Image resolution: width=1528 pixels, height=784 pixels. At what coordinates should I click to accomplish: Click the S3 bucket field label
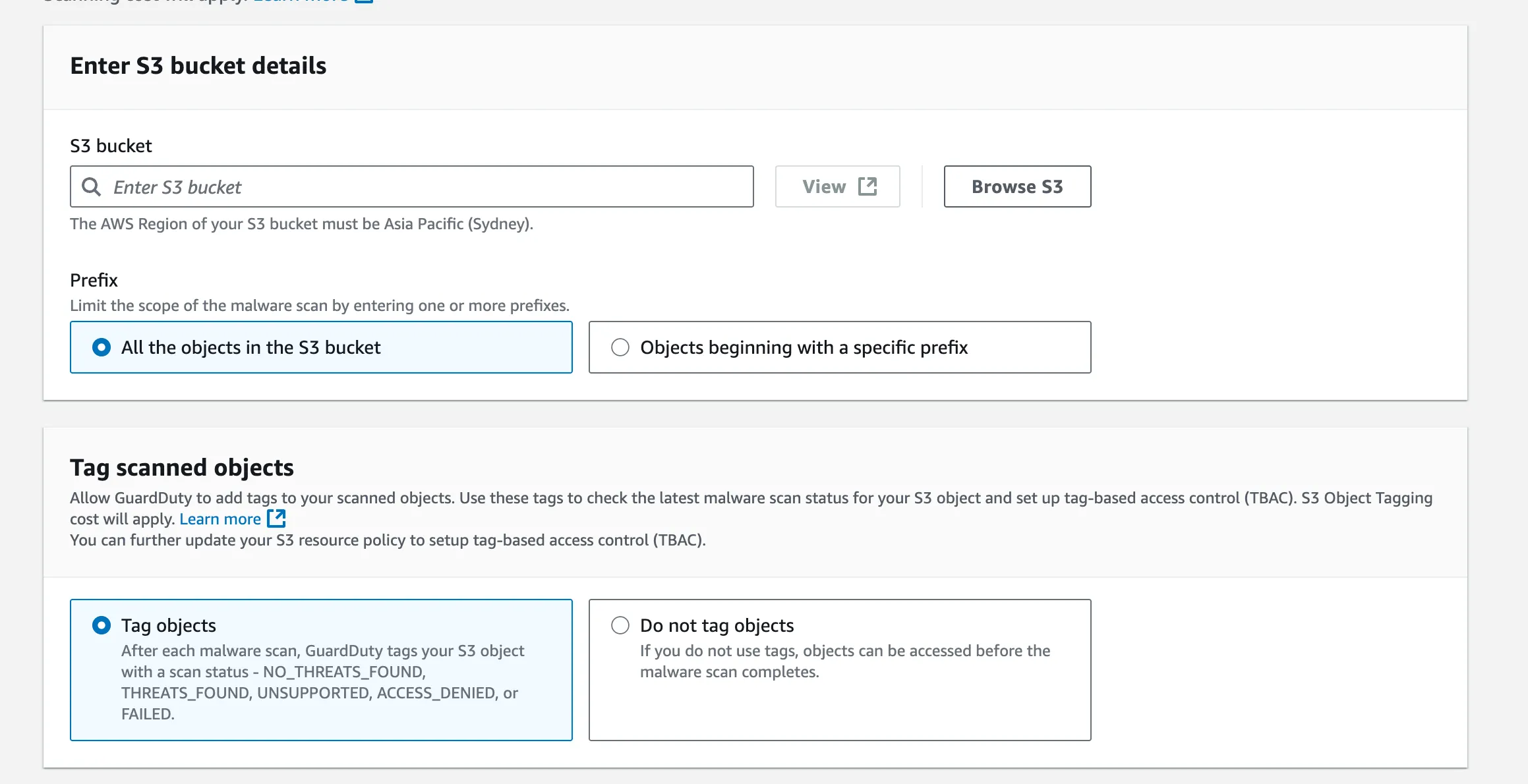tap(111, 146)
